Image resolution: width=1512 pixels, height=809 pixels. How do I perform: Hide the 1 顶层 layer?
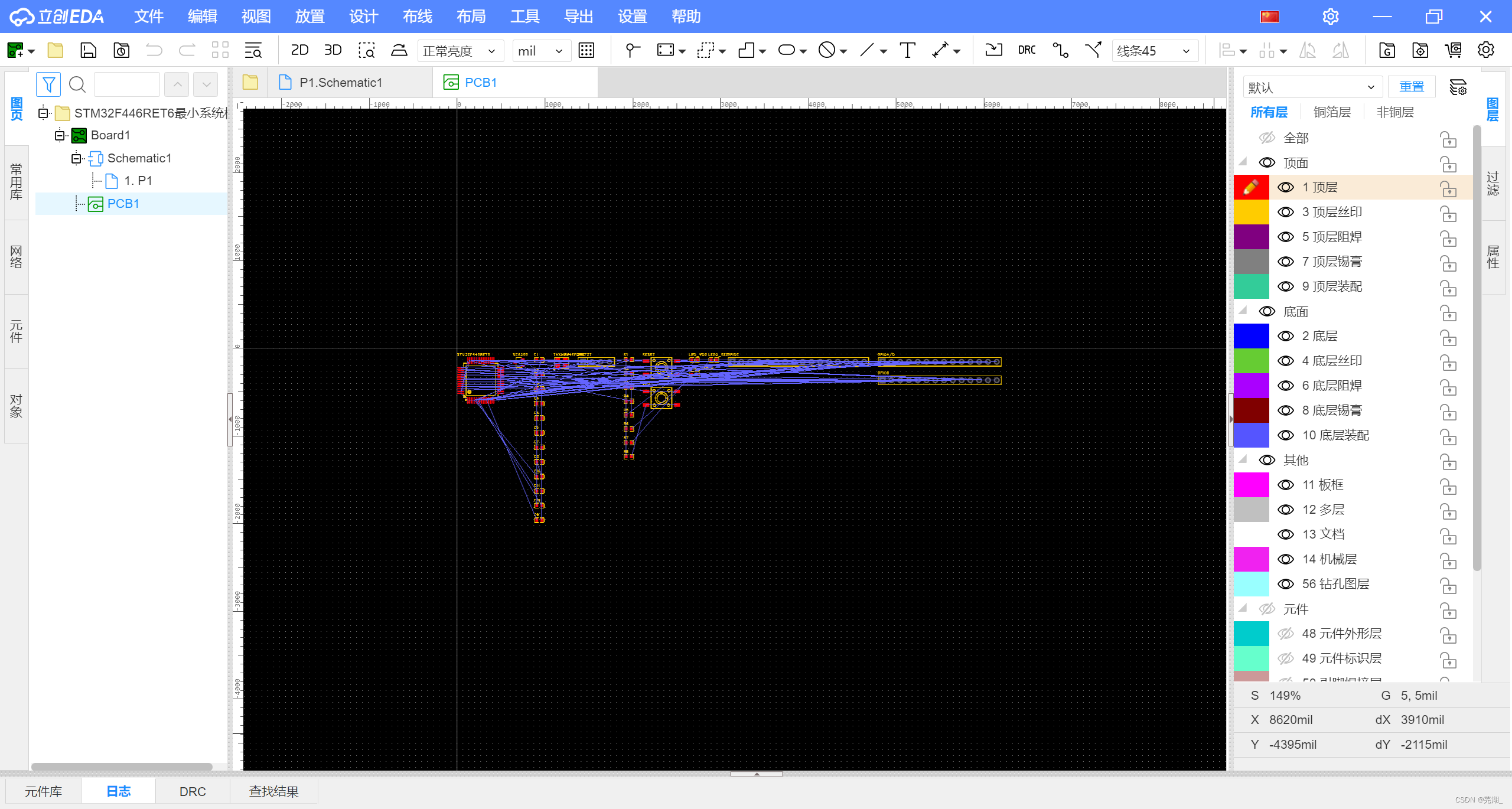pos(1286,188)
